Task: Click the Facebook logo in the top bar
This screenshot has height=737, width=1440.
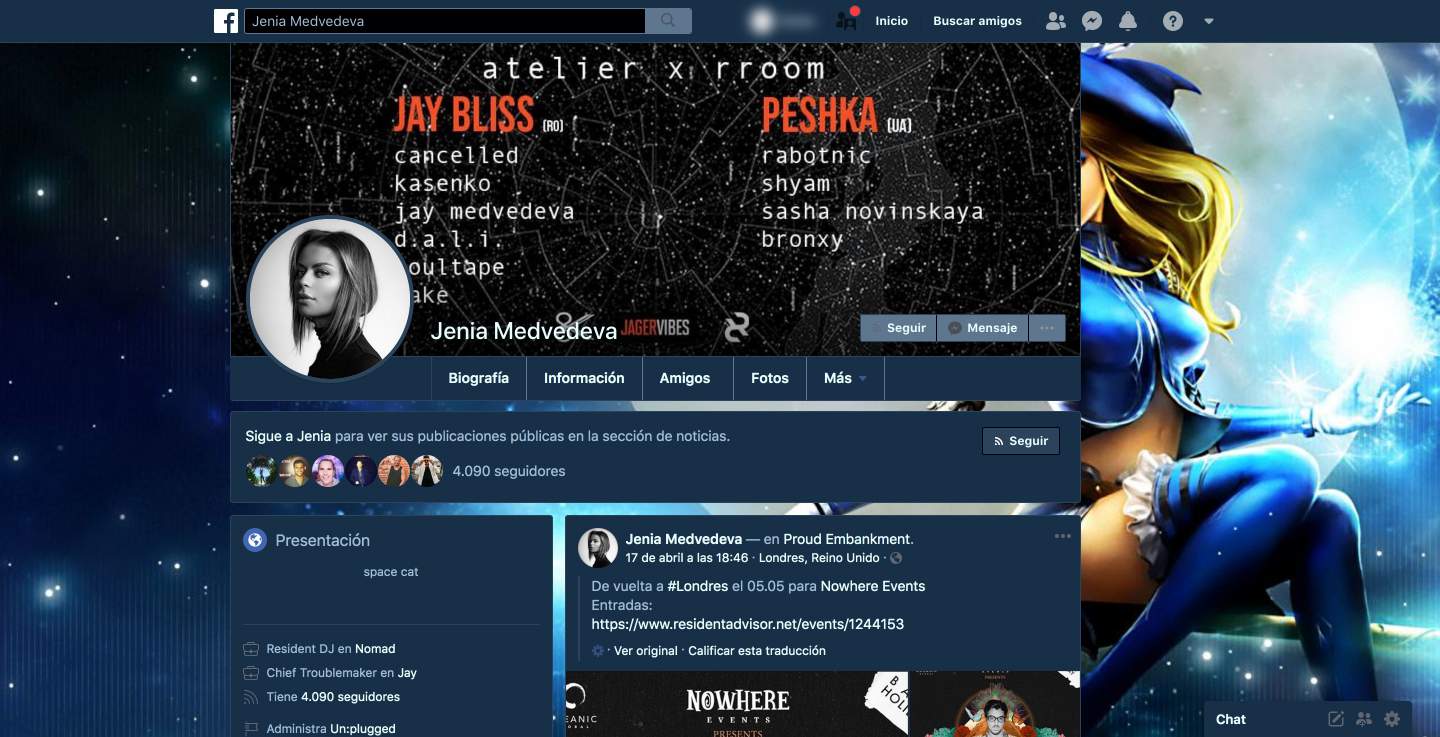Action: (226, 21)
